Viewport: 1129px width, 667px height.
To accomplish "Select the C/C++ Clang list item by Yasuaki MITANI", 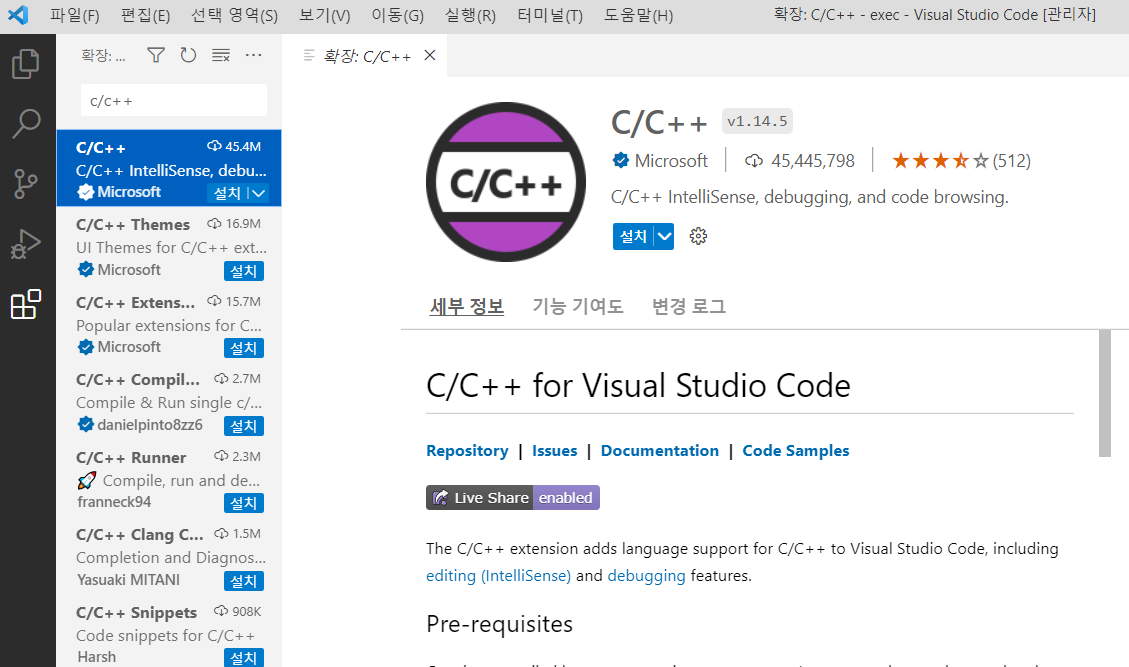I will tap(169, 556).
